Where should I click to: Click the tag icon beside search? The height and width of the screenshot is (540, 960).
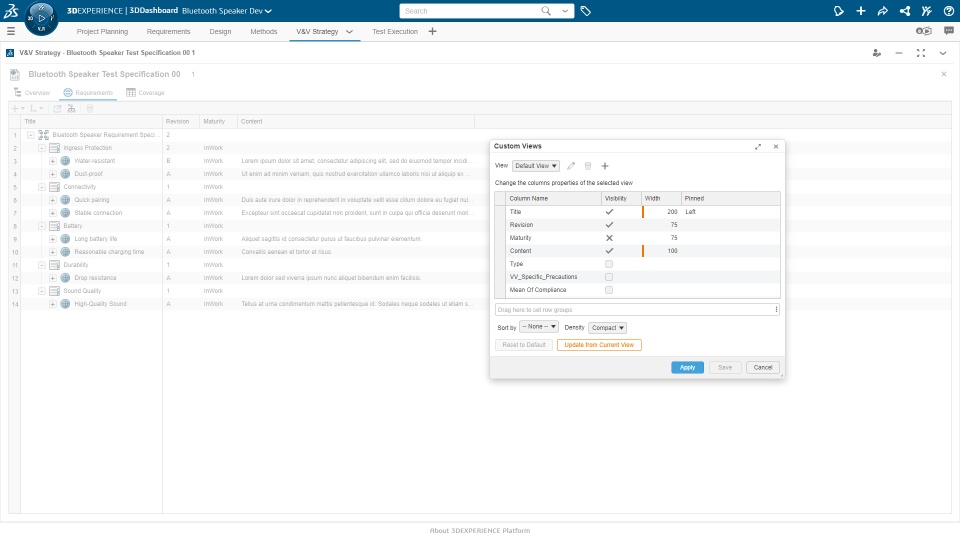click(x=585, y=11)
